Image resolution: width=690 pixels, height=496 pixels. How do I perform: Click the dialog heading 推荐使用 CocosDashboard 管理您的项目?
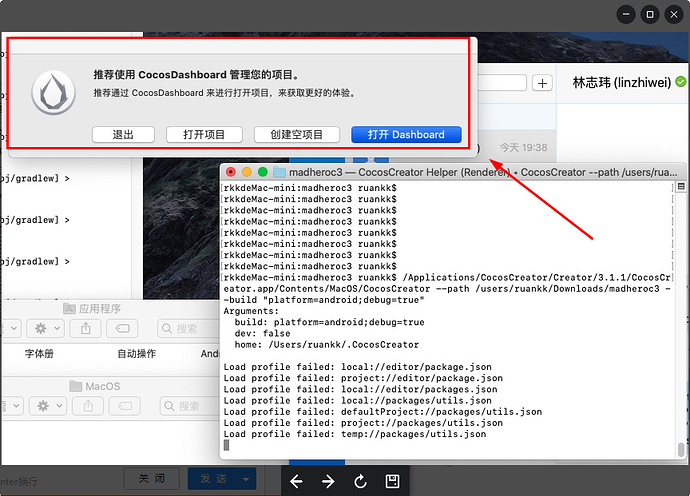click(197, 75)
